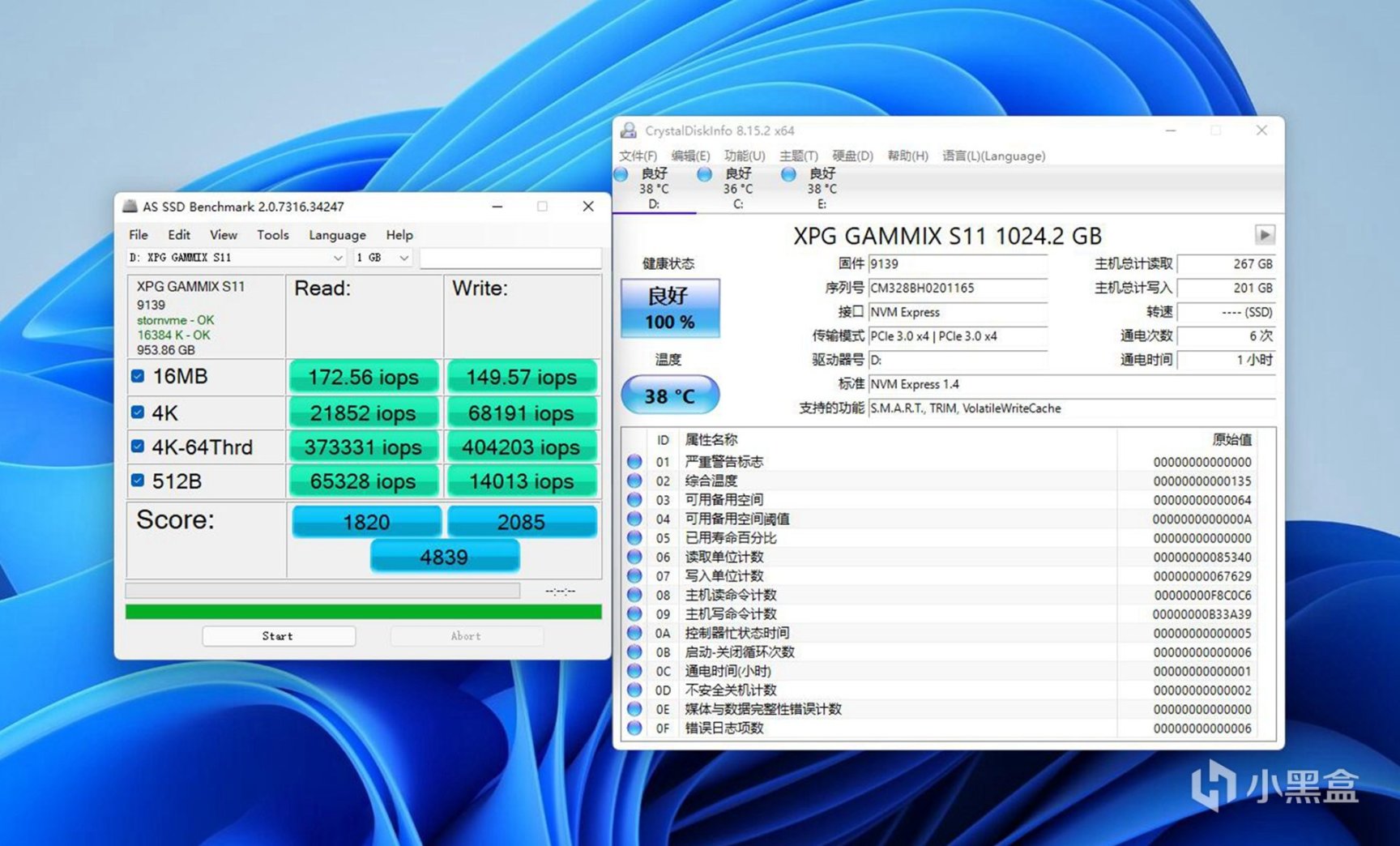Select the D: drive status icon
Image resolution: width=1400 pixels, height=846 pixels.
[x=621, y=174]
